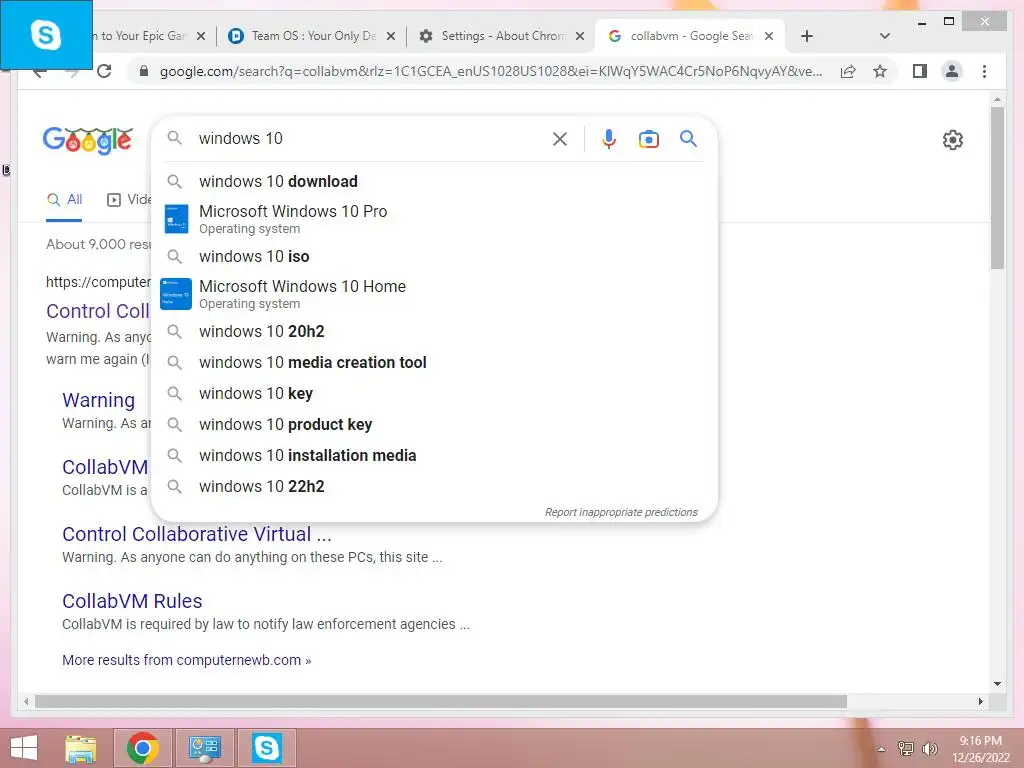Screen dimensions: 1024x768
Task: Open network status tray icon
Action: 905,748
